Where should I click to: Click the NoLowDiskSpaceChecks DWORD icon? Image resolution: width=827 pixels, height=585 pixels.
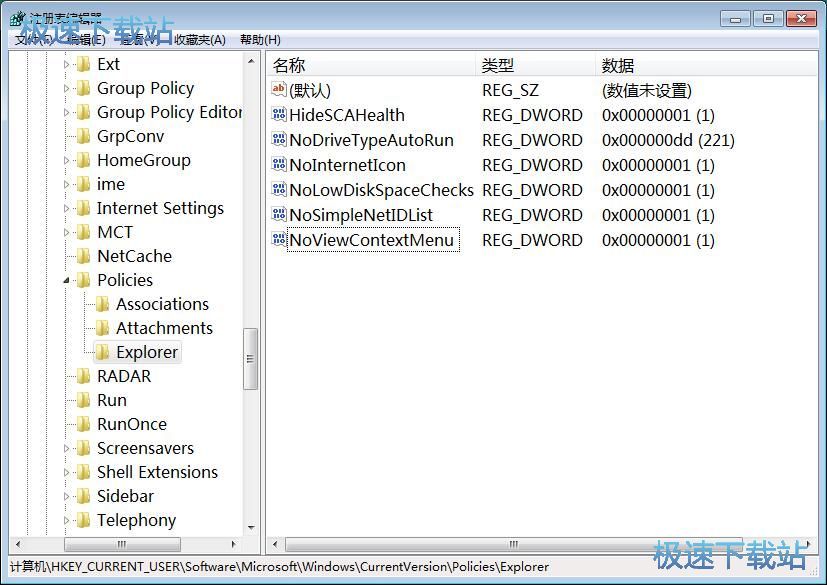tap(279, 189)
